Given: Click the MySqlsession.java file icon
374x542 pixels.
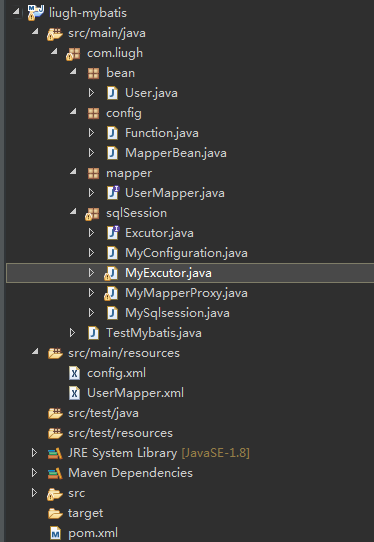Looking at the screenshot, I should 112,313.
